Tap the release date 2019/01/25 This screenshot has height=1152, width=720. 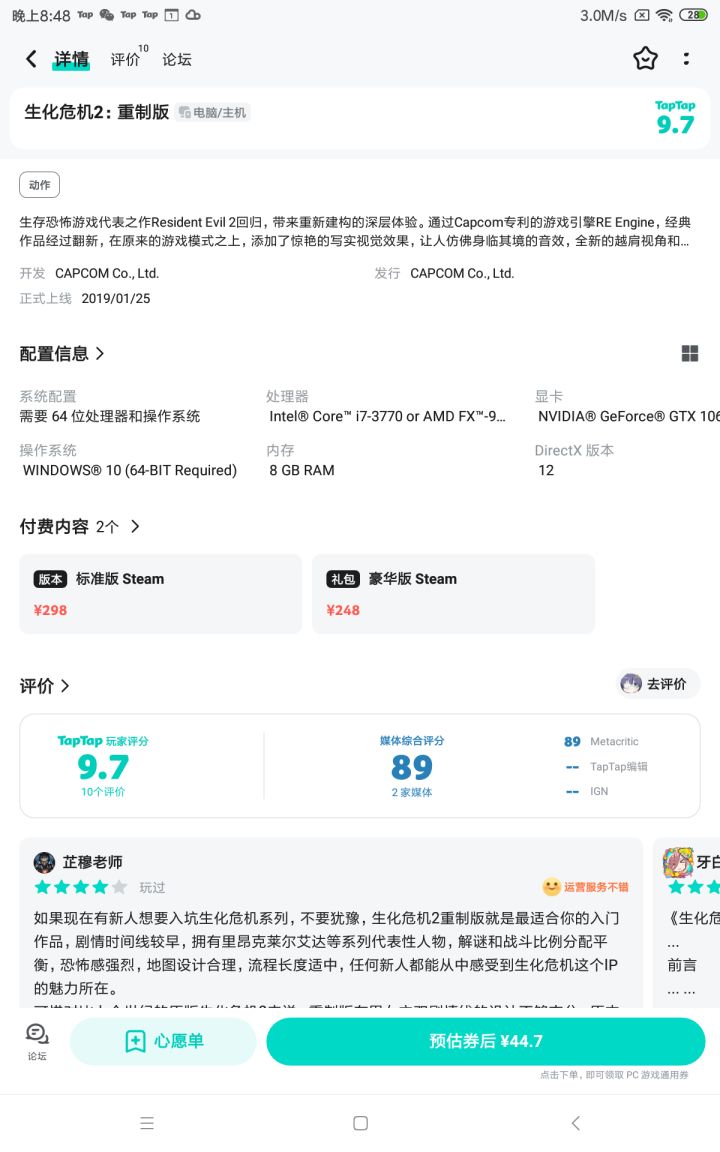pyautogui.click(x=116, y=298)
